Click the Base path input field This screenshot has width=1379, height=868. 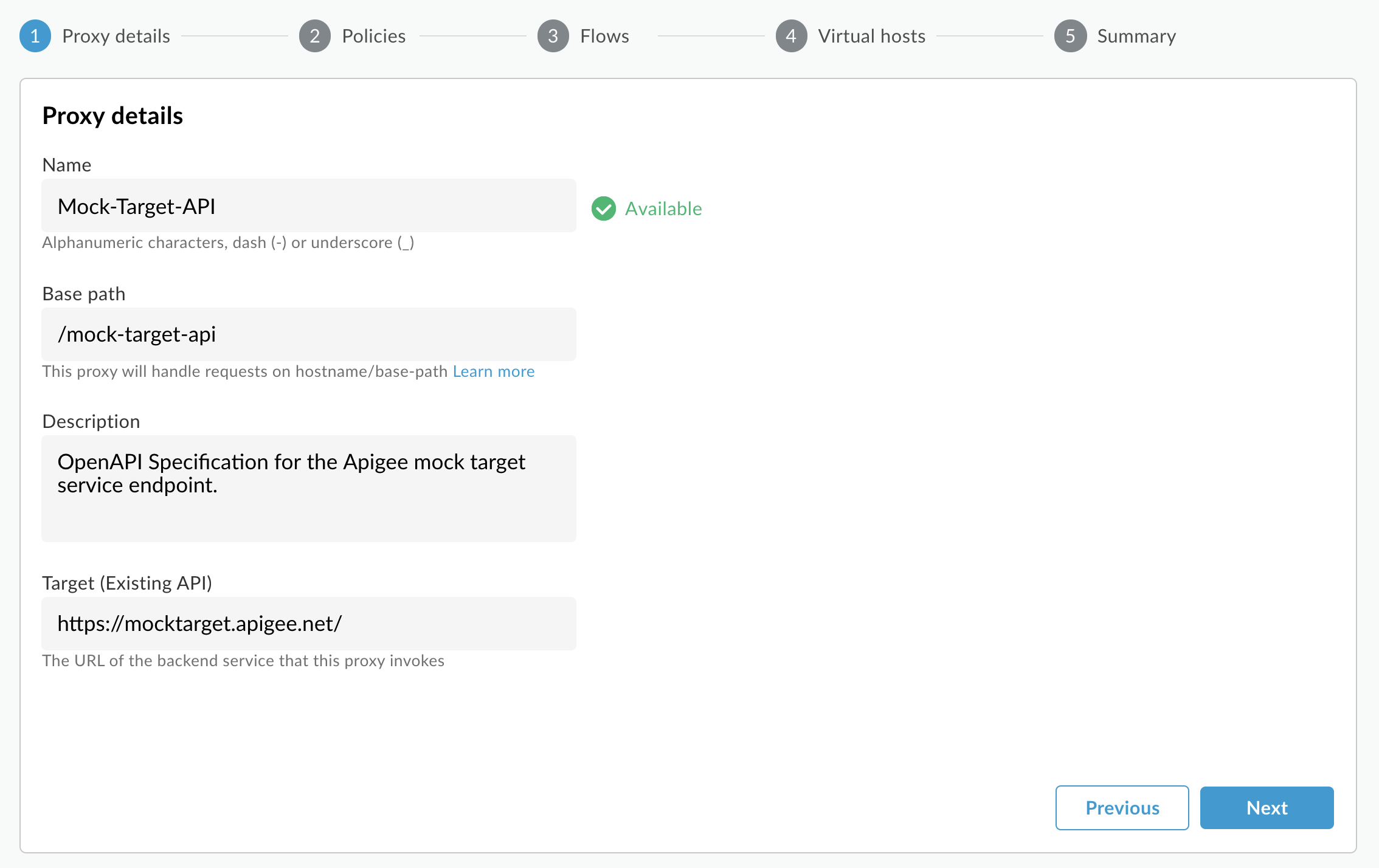(x=309, y=334)
